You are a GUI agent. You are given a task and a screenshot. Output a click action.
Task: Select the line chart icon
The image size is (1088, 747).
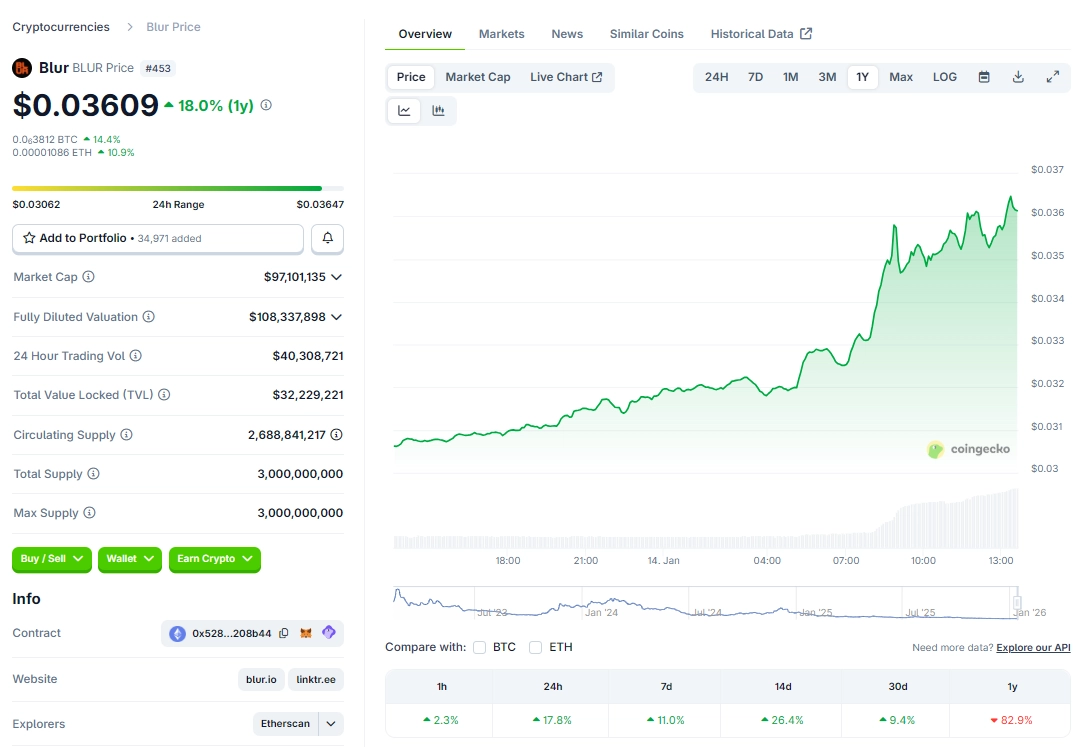click(404, 110)
